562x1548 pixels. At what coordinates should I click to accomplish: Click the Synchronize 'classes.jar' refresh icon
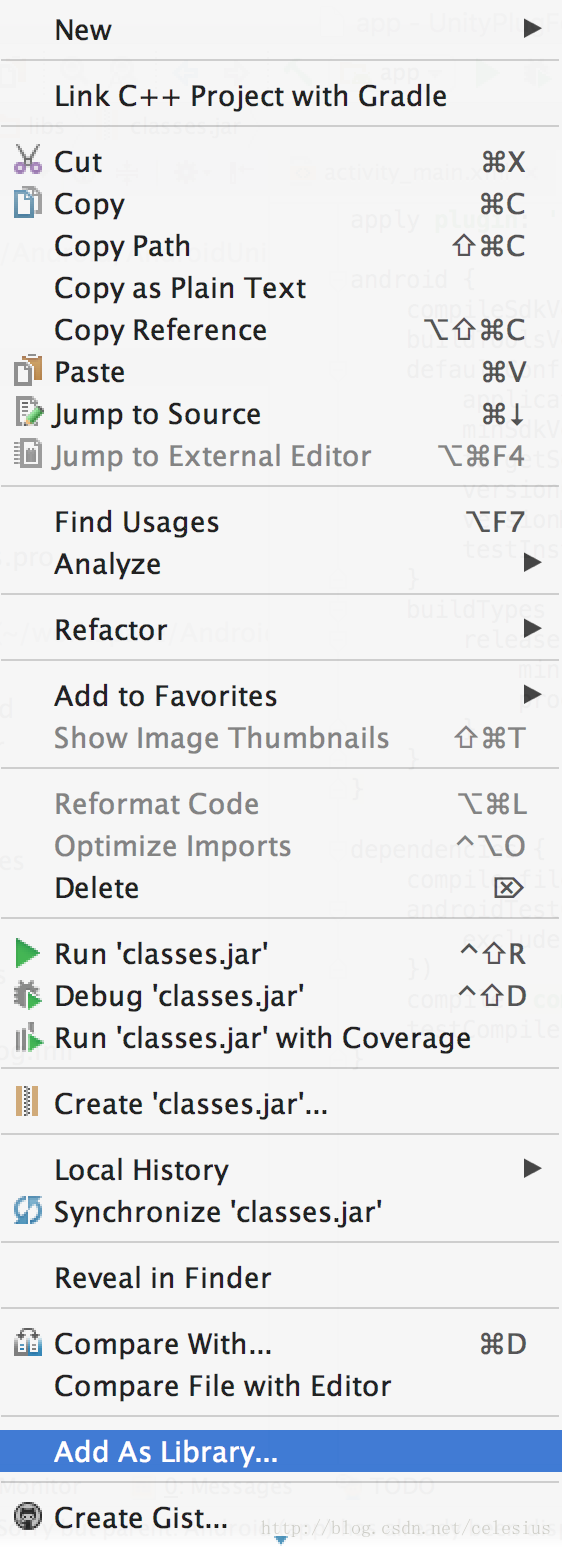click(x=27, y=1212)
